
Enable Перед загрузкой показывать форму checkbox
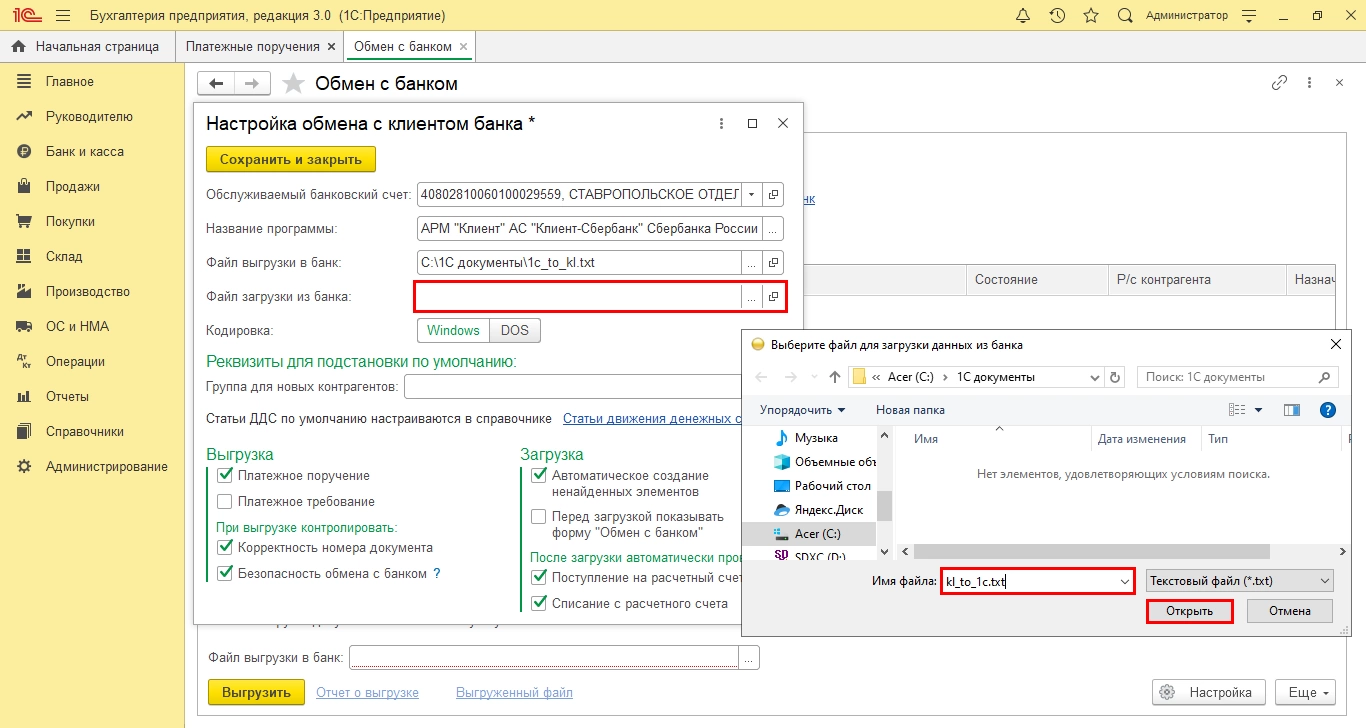click(x=539, y=517)
